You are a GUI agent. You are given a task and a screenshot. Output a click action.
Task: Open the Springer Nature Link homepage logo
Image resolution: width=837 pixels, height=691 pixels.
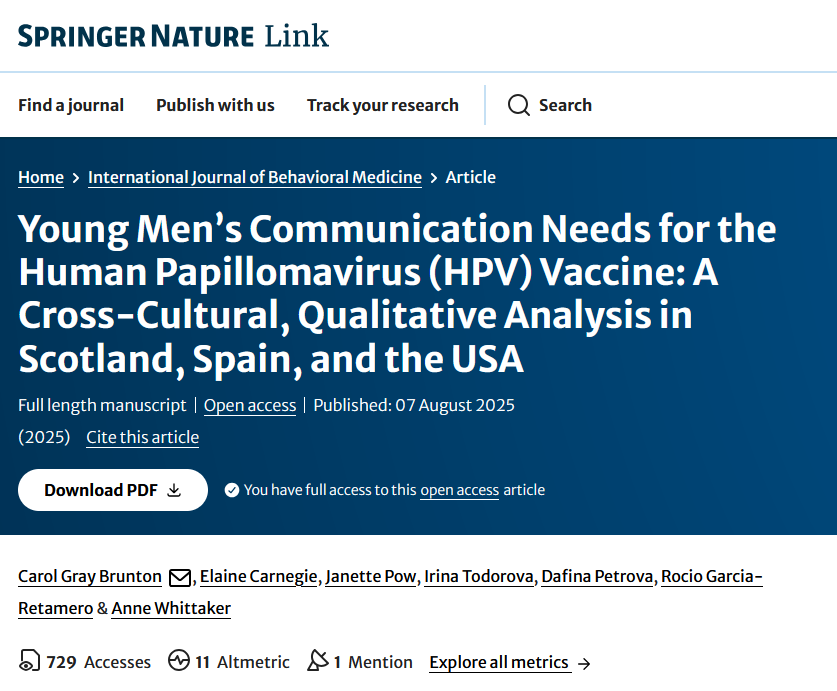[x=173, y=37]
